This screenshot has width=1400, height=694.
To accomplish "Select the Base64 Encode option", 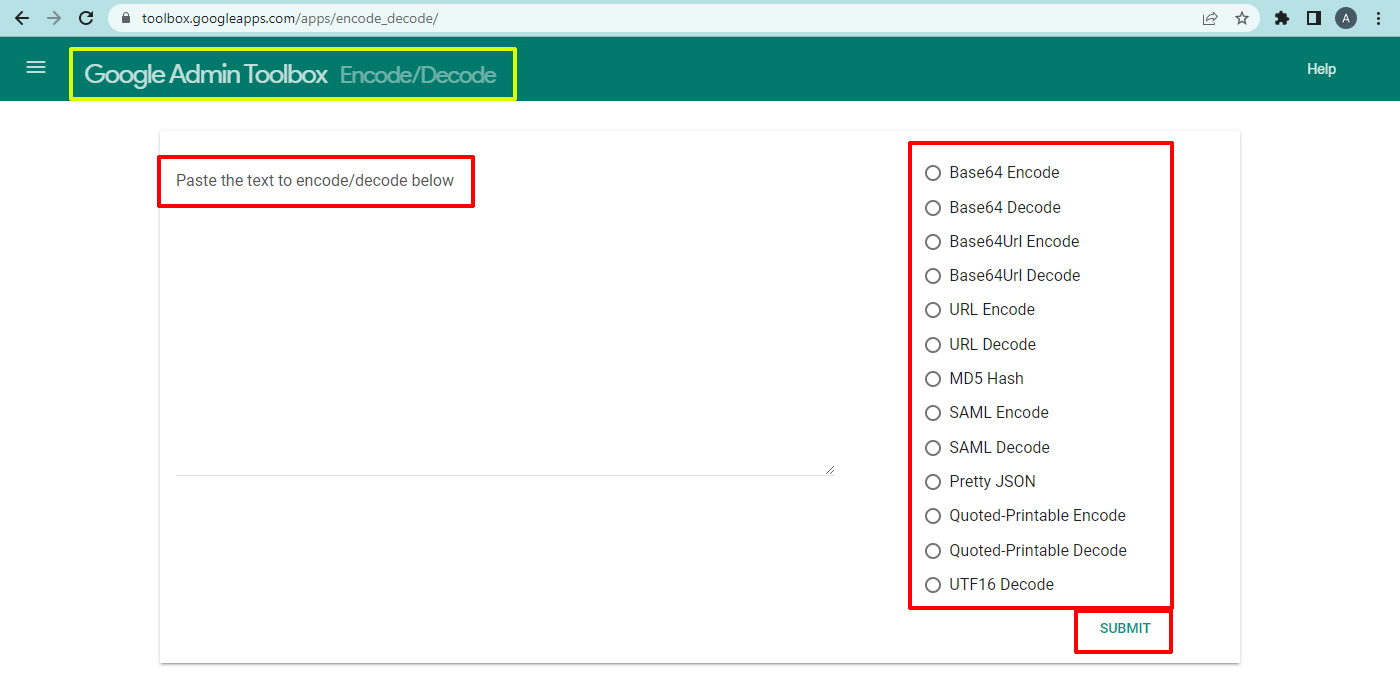I will tap(933, 173).
